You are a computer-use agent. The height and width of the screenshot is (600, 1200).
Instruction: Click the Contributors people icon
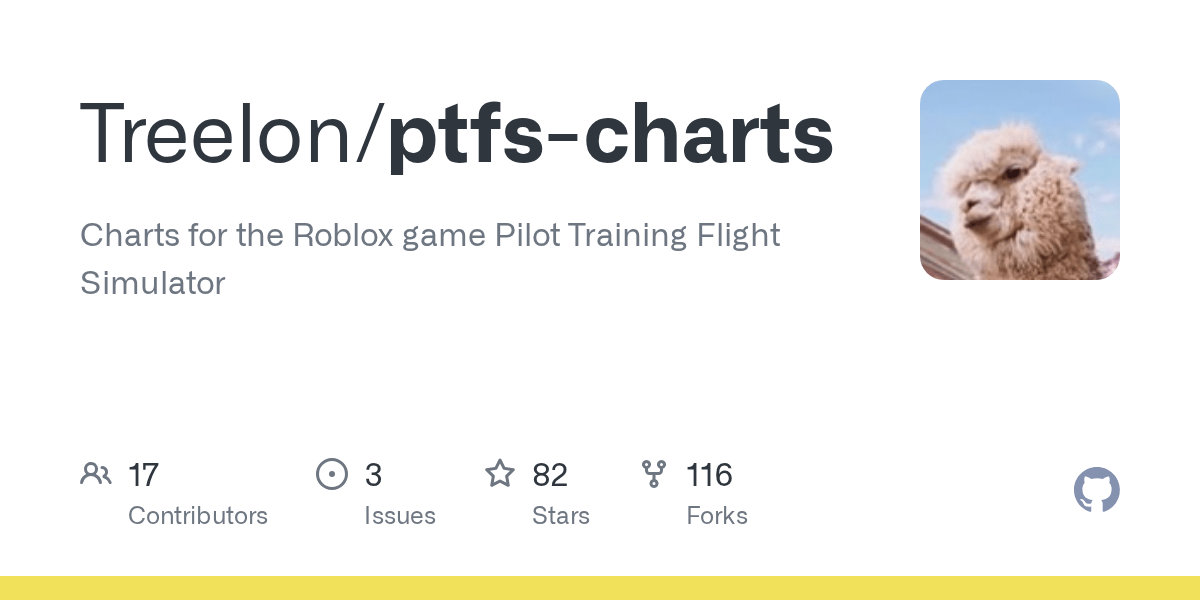click(96, 474)
